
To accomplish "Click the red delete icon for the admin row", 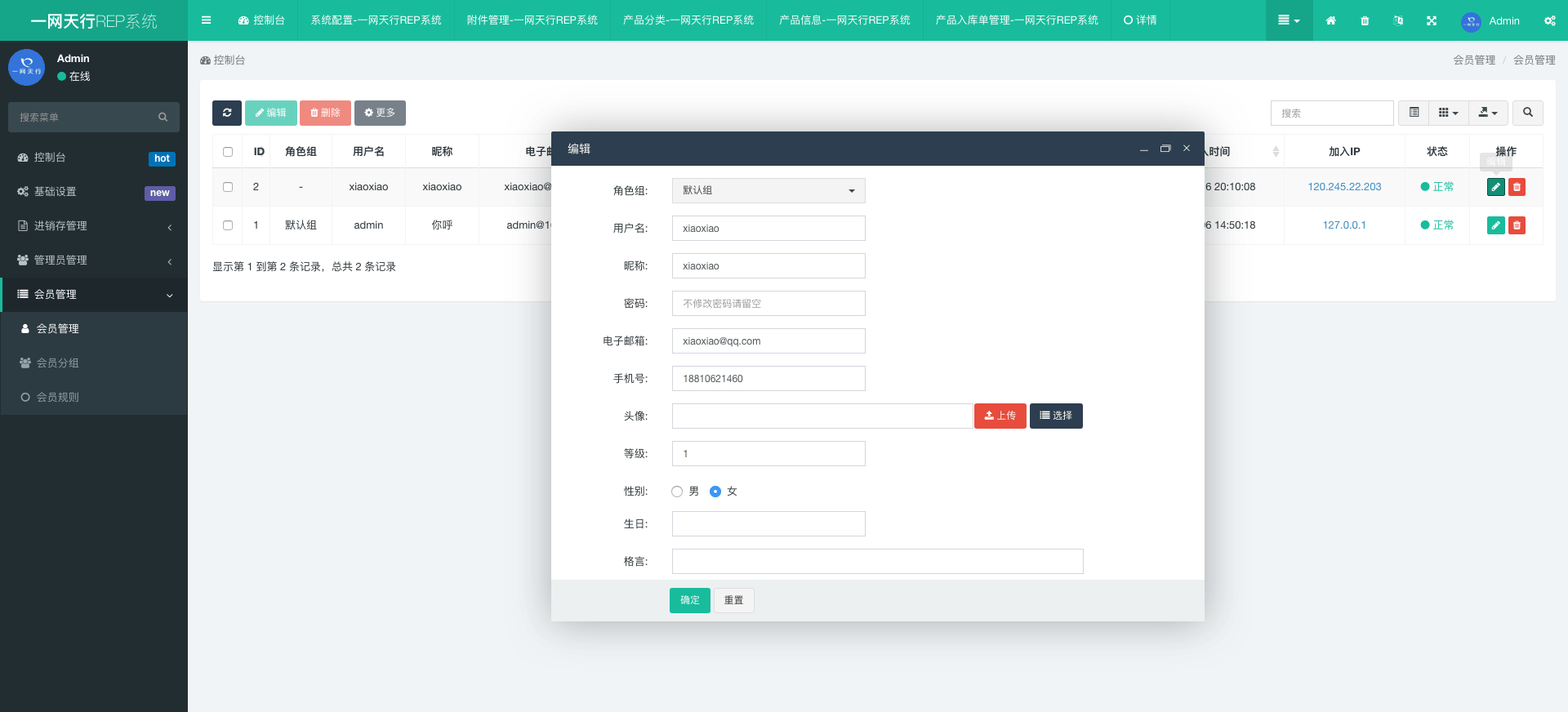I will click(1517, 225).
